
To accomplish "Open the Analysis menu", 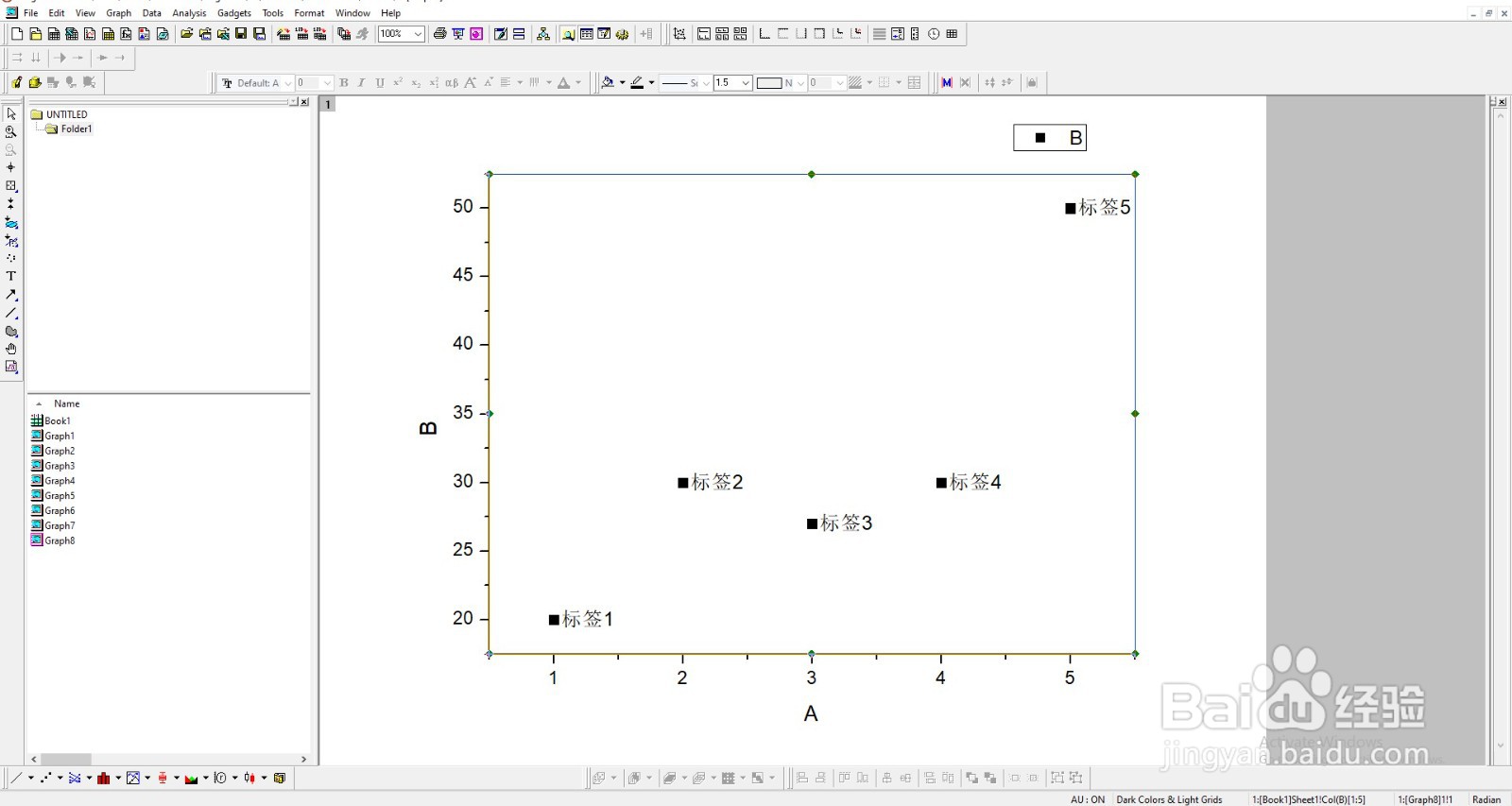I will (x=189, y=13).
